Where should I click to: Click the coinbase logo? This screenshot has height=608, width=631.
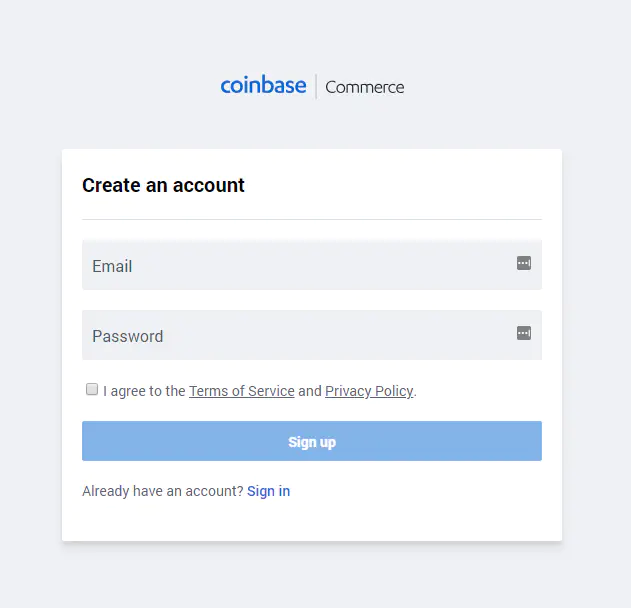click(x=263, y=86)
